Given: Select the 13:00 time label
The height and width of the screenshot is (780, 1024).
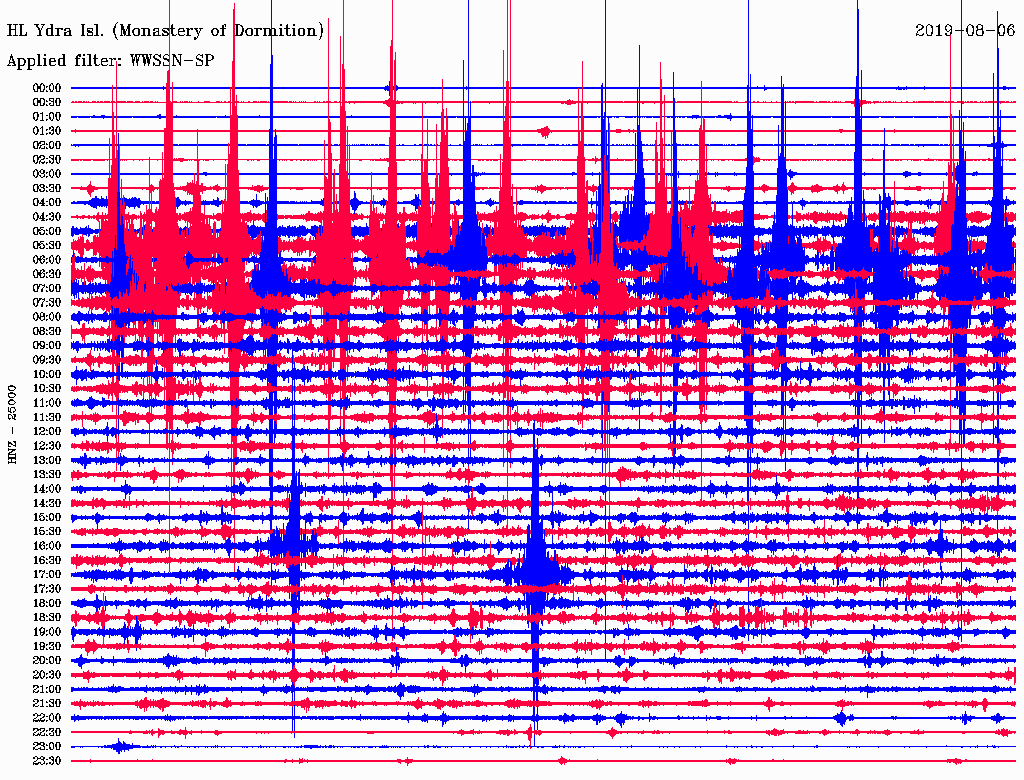Looking at the screenshot, I should [x=47, y=460].
